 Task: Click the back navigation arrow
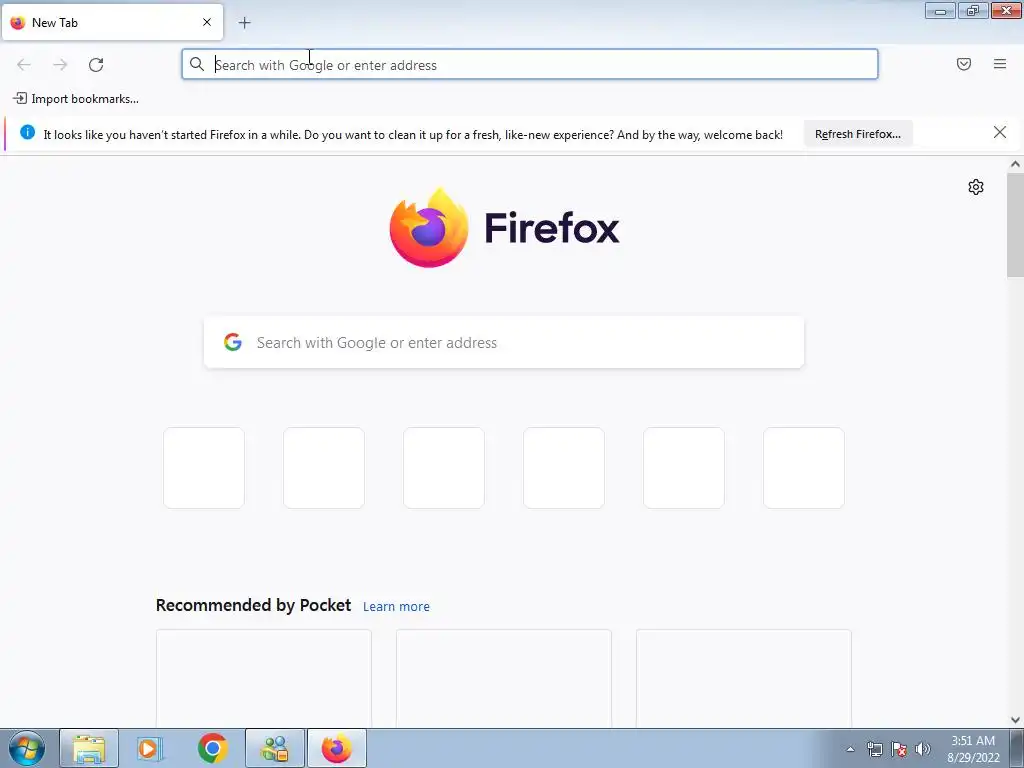click(x=24, y=65)
